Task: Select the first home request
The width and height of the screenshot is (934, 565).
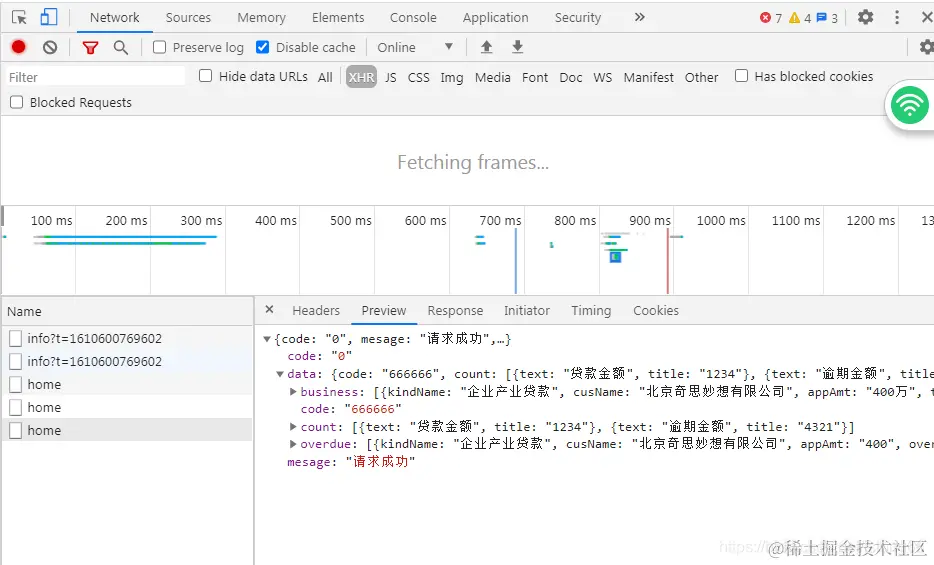Action: [127, 385]
